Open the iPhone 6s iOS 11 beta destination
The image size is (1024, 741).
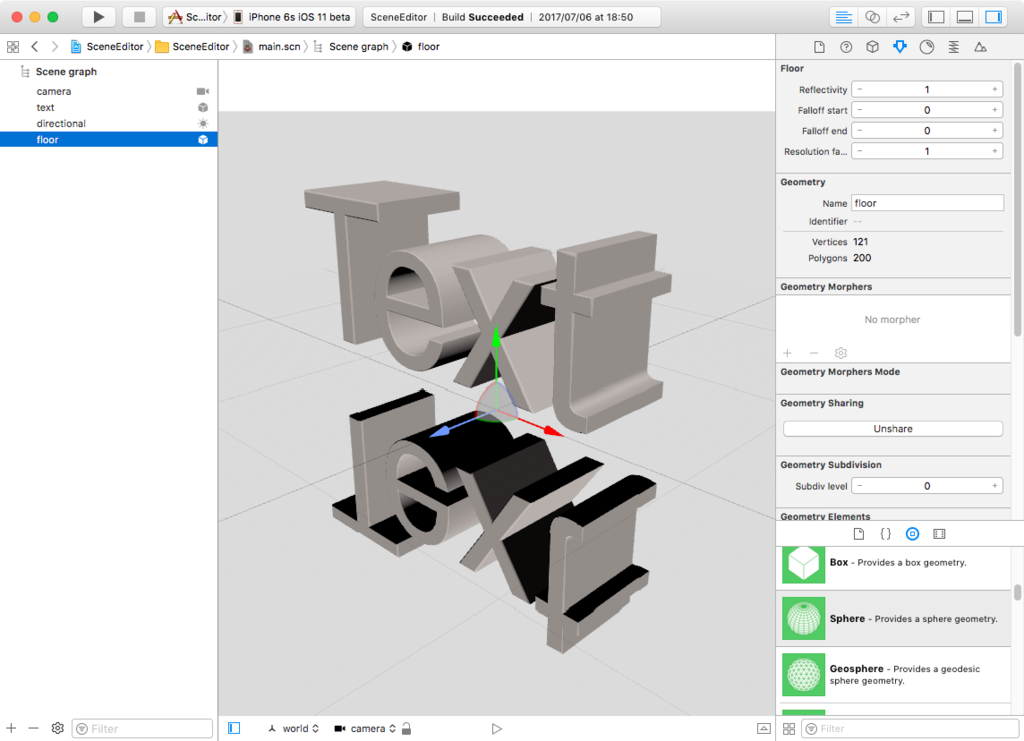pos(292,17)
